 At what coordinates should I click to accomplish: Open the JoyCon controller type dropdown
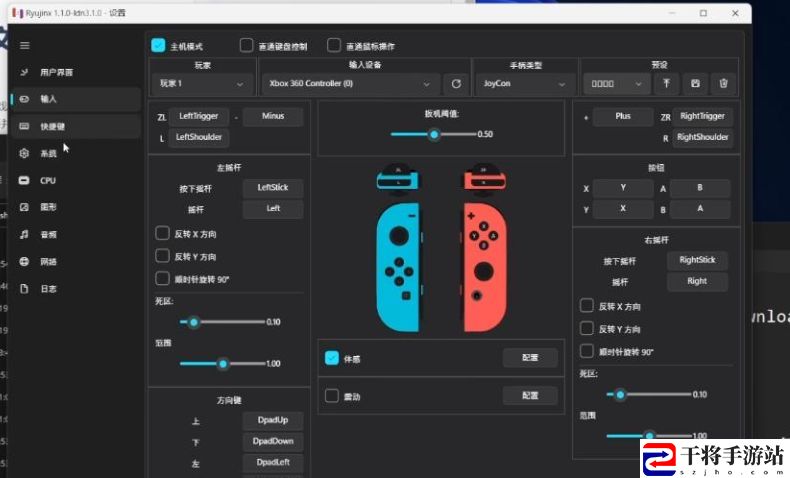(524, 84)
